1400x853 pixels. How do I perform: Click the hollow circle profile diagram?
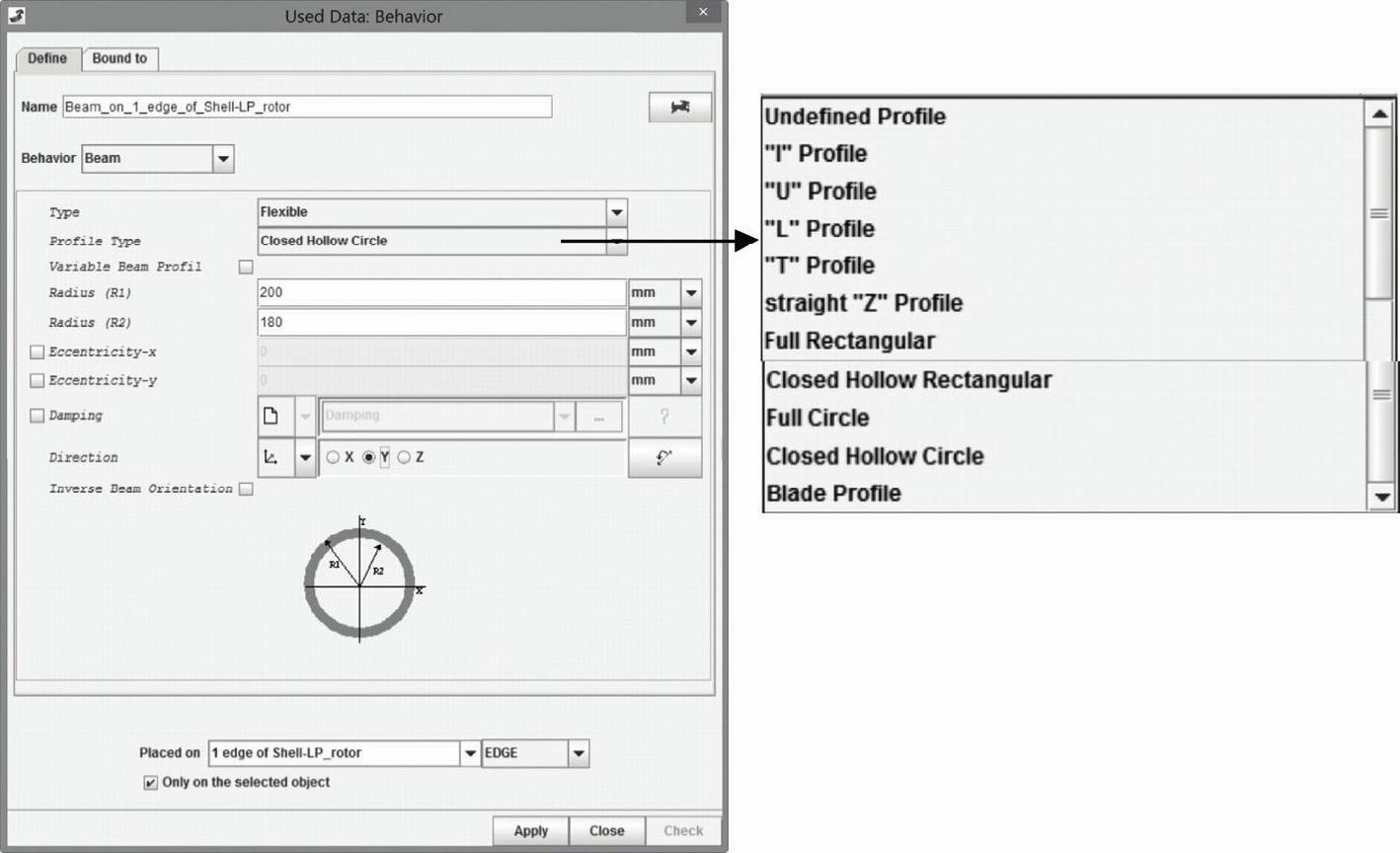[360, 582]
